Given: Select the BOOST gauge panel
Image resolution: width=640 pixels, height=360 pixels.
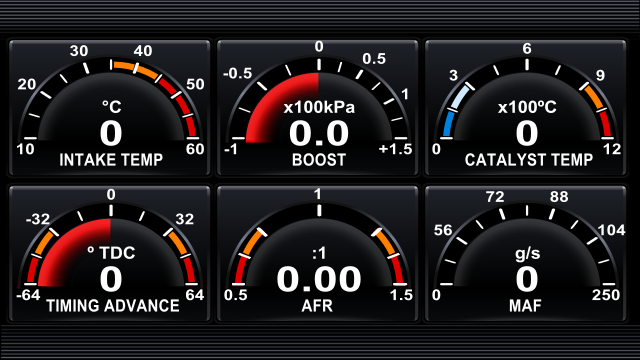Looking at the screenshot, I should click(318, 108).
